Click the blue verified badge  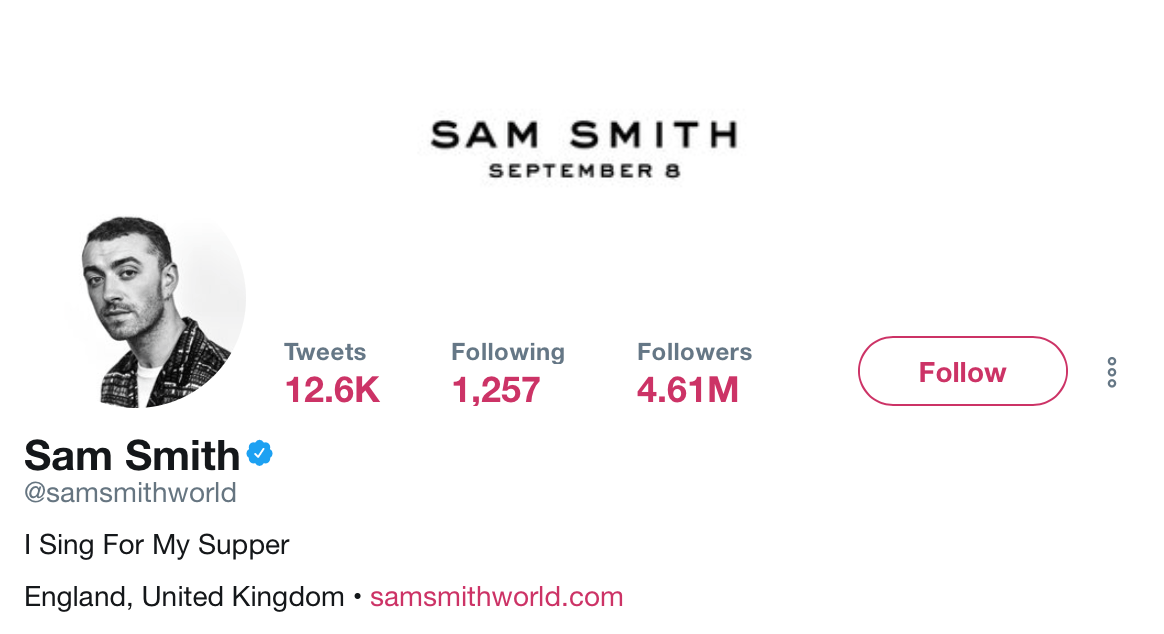tap(260, 454)
